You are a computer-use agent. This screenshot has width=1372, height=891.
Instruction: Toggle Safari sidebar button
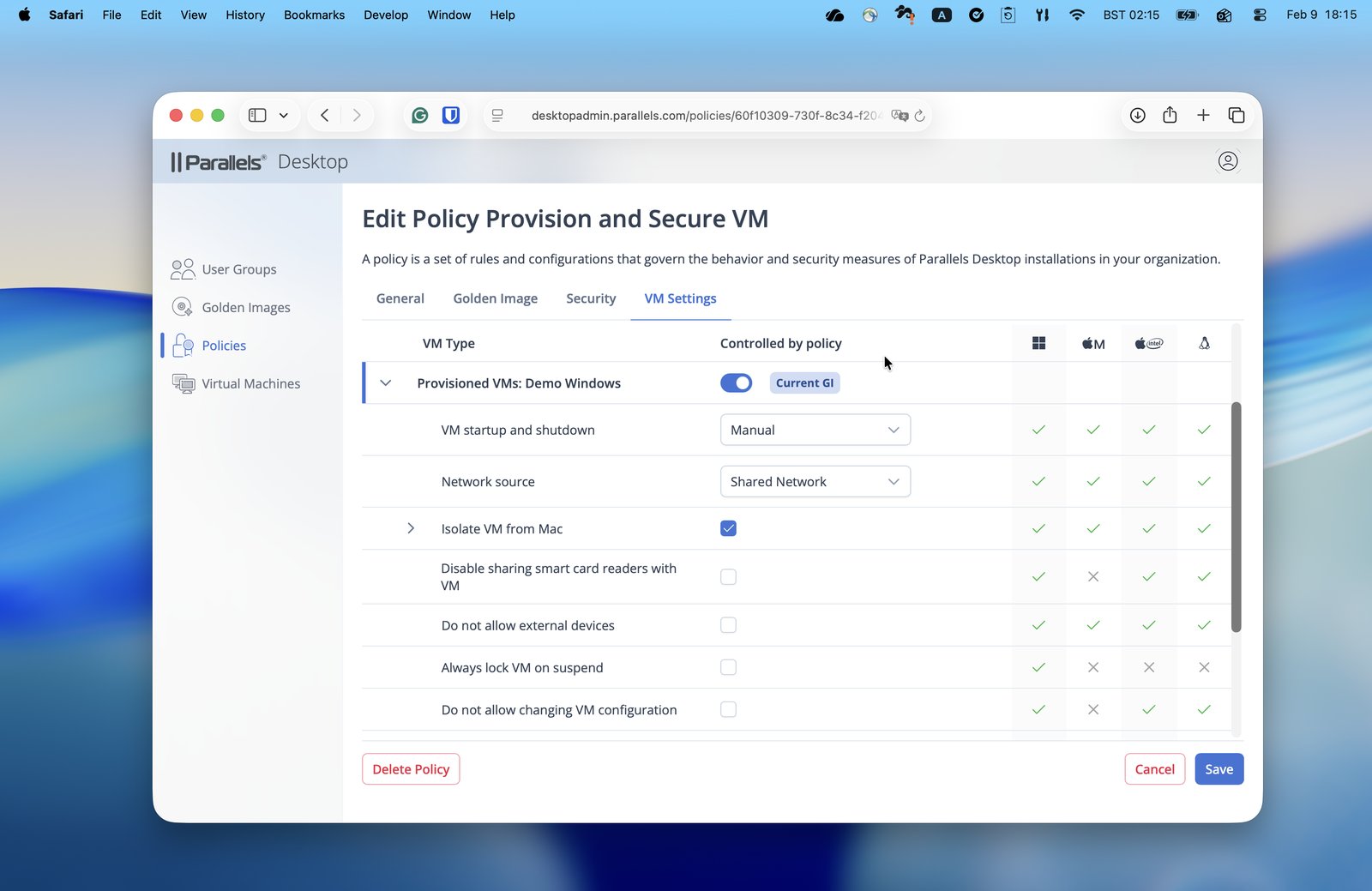(x=257, y=115)
